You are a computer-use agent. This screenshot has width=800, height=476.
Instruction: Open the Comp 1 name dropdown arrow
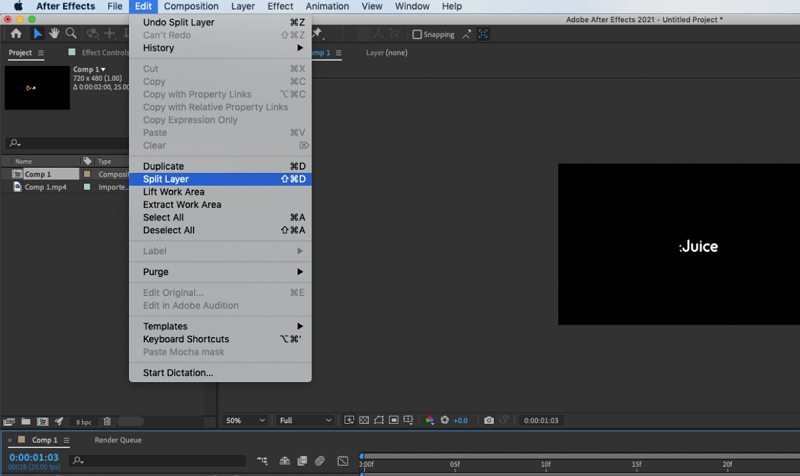pos(103,69)
